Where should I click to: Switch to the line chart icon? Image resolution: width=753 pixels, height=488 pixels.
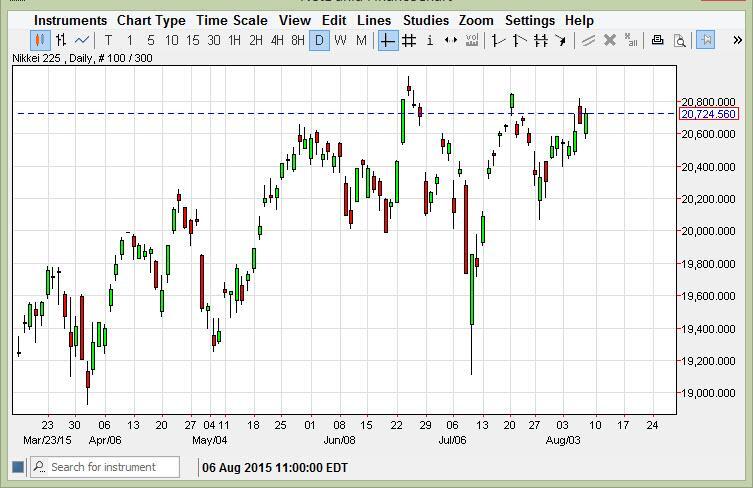pos(82,40)
